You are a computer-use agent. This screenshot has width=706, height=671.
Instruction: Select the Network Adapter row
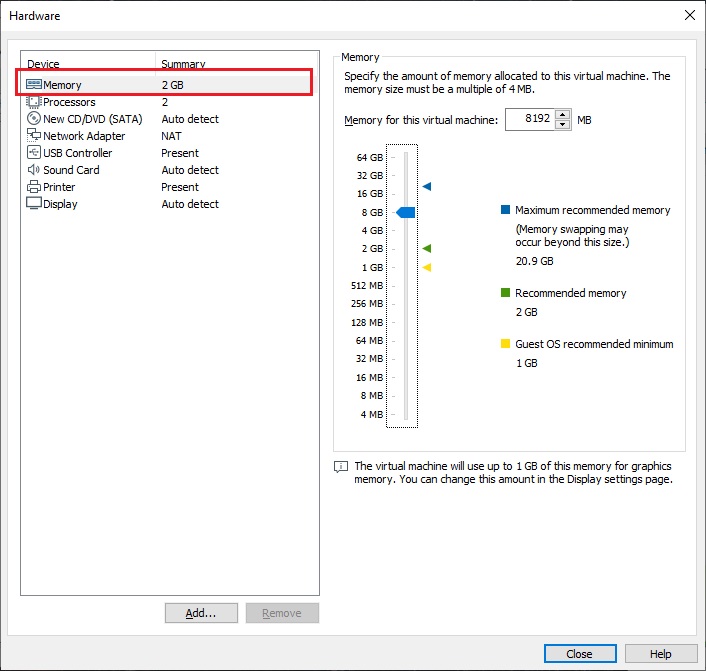(x=169, y=136)
